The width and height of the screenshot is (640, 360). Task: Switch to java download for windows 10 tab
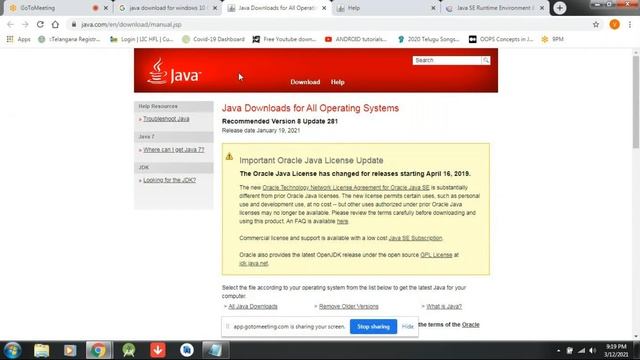(167, 8)
